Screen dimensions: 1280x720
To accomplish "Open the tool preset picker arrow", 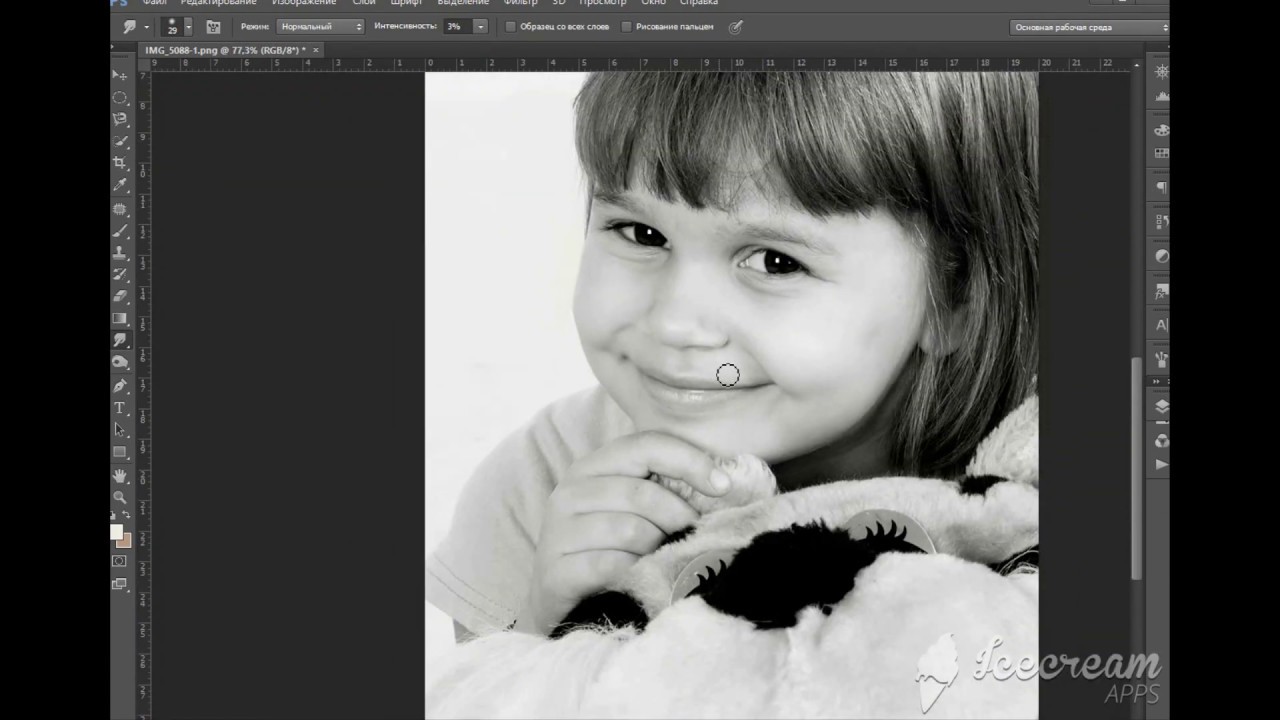I will [x=146, y=27].
